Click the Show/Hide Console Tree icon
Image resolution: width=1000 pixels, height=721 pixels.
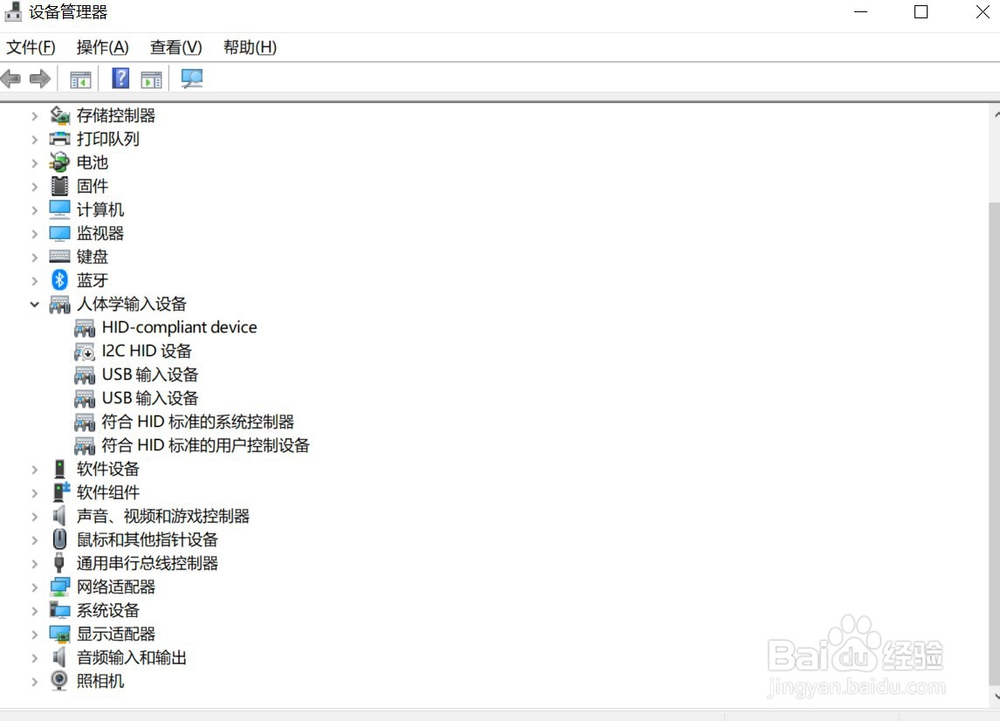coord(80,78)
